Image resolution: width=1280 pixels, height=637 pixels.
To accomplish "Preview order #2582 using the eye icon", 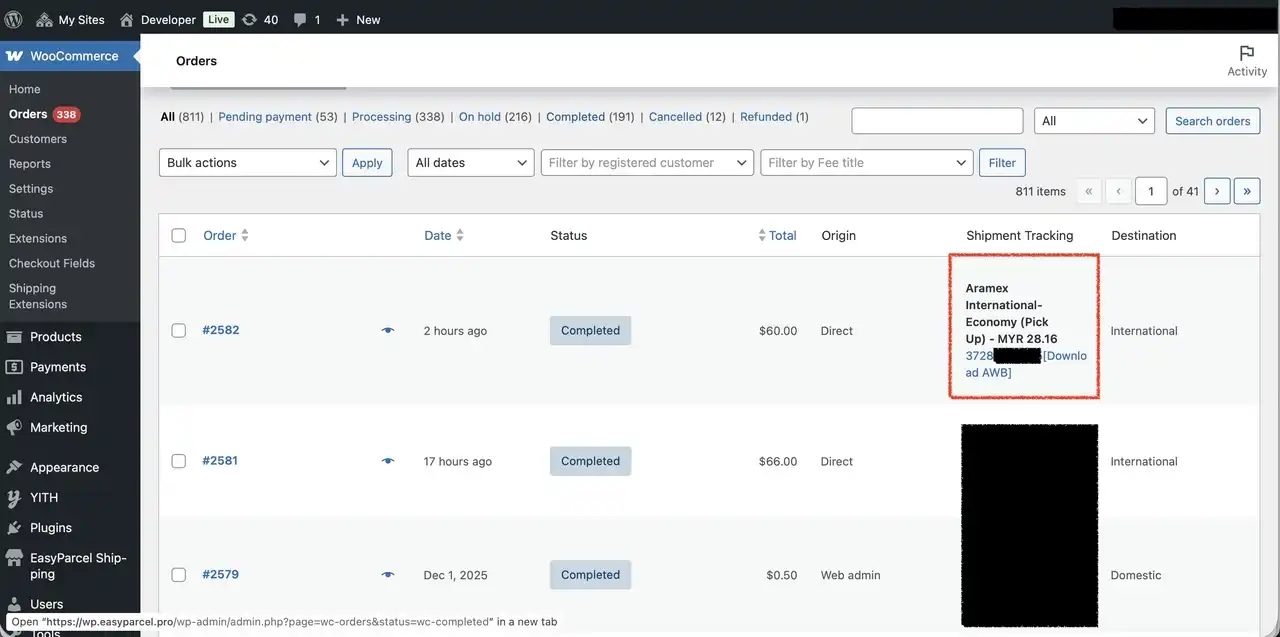I will click(388, 330).
